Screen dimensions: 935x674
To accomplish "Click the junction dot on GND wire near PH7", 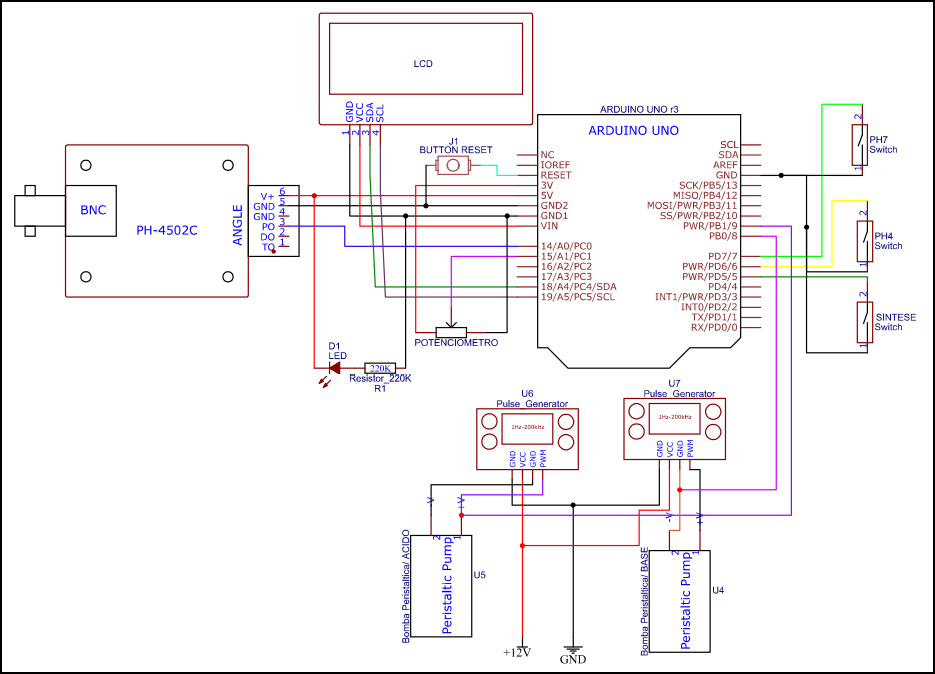I will [781, 175].
